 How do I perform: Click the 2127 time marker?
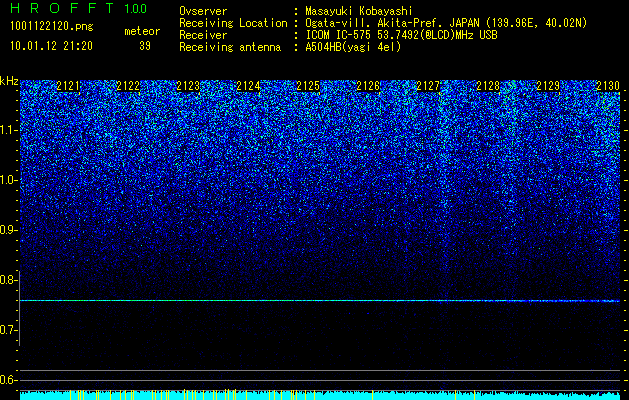[x=428, y=86]
